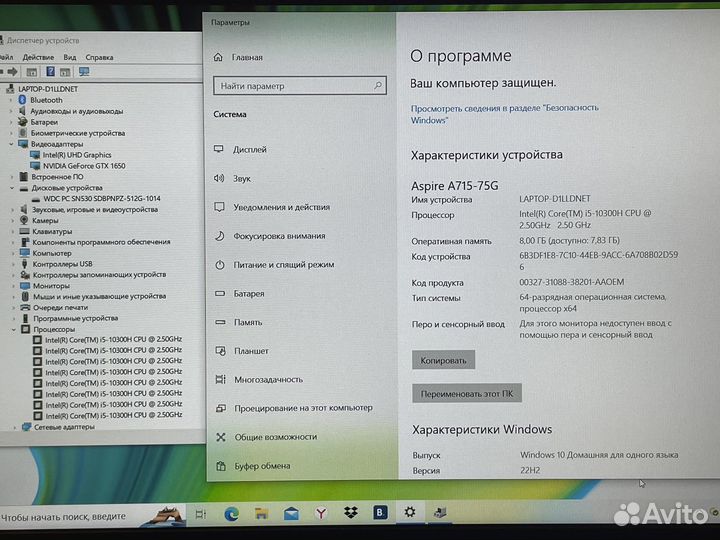Collapse Дисковые устройства node

[12, 188]
